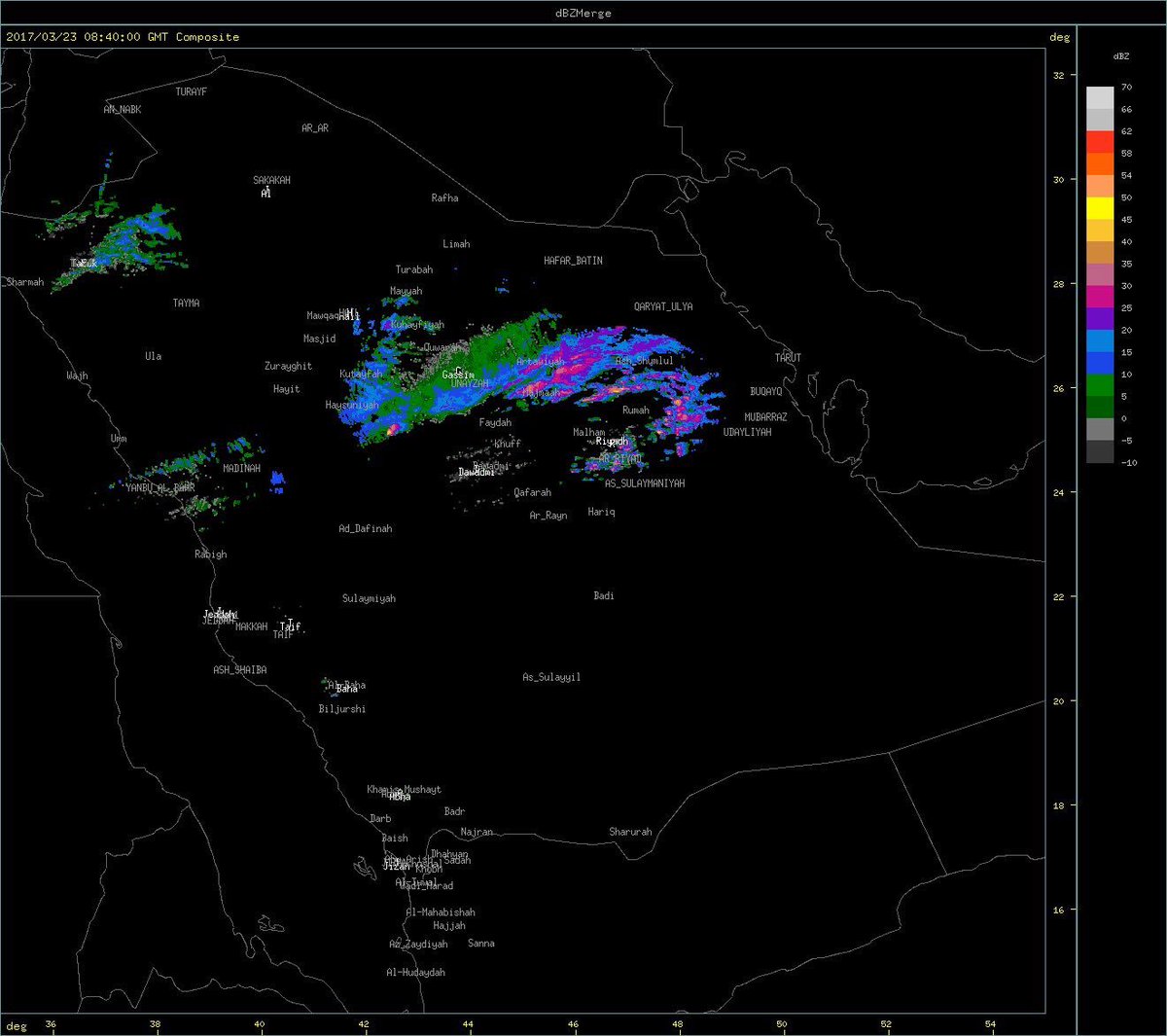Viewport: 1167px width, 1036px height.
Task: Click the BUQAYQ city label
Action: pyautogui.click(x=766, y=392)
